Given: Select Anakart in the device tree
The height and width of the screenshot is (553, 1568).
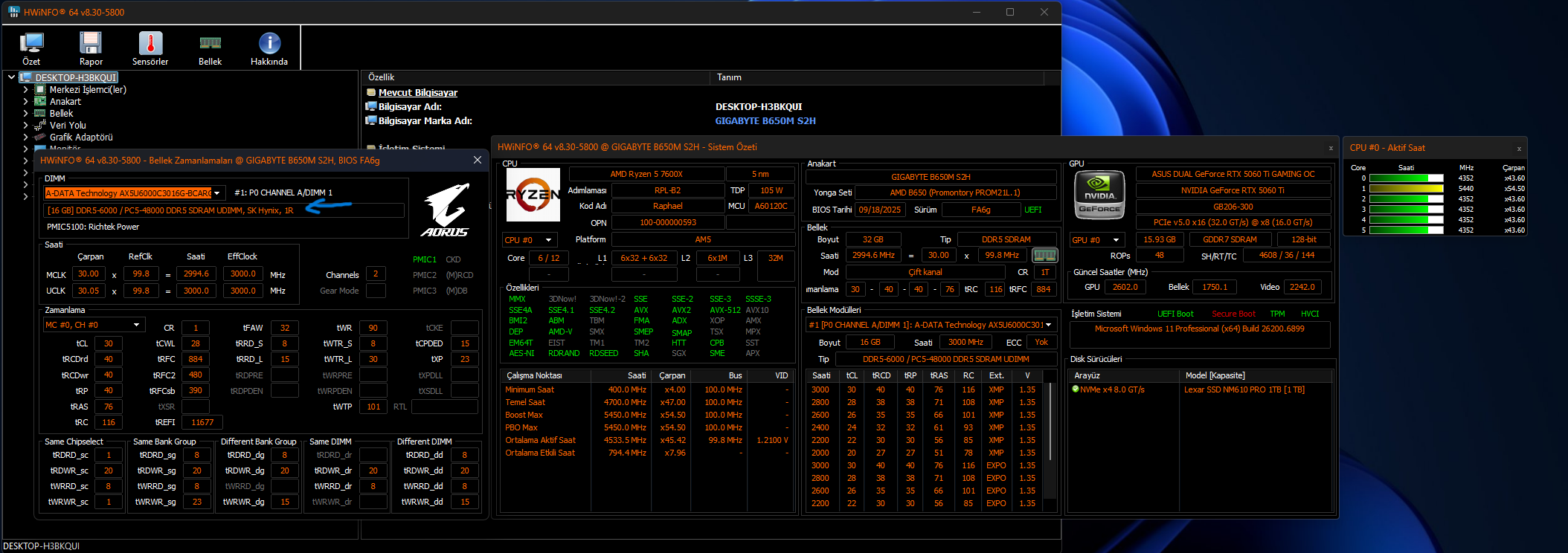Looking at the screenshot, I should tap(65, 101).
